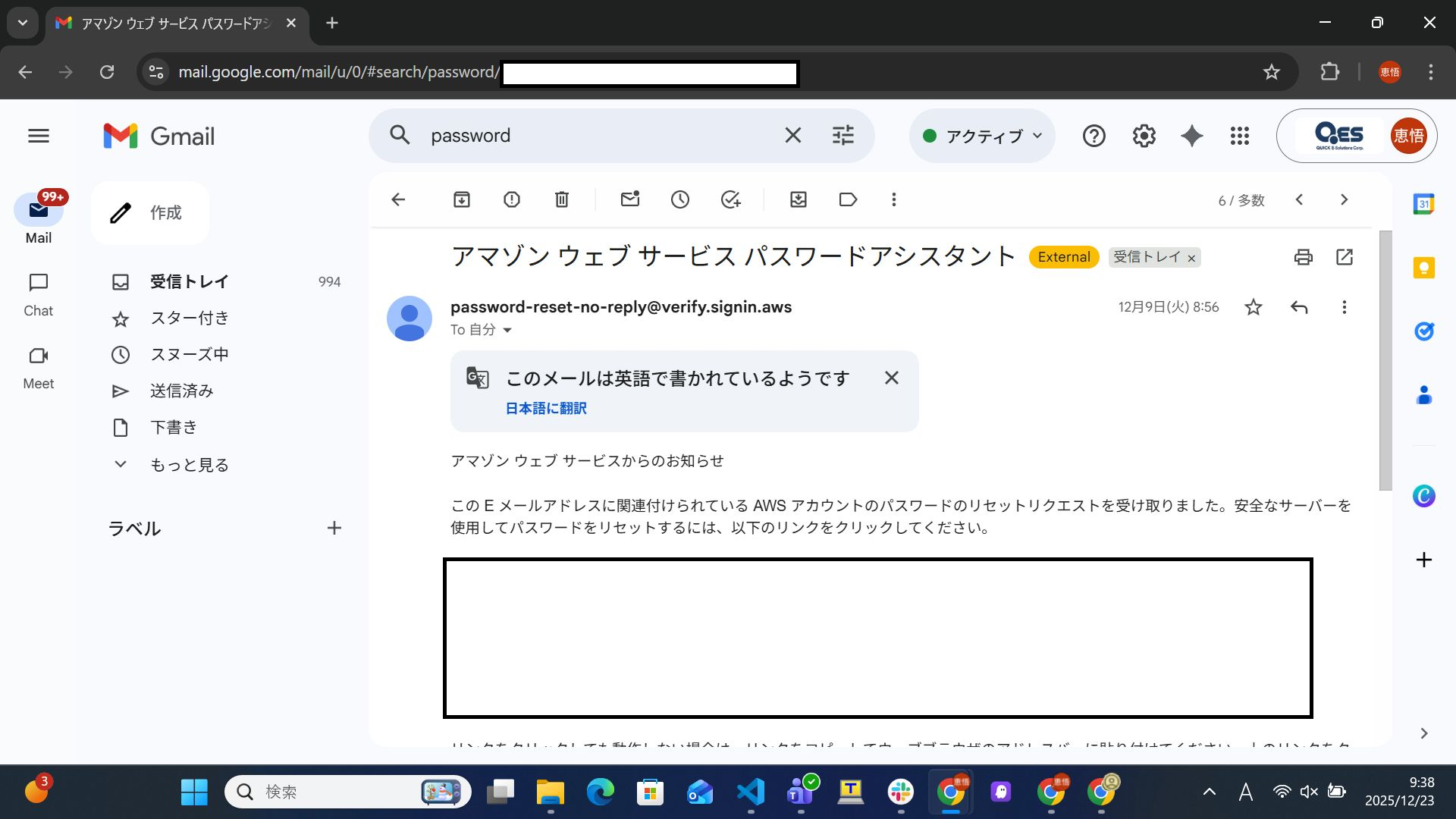Screen dimensions: 1456x819
Task: Dismiss the translation banner
Action: 891,378
